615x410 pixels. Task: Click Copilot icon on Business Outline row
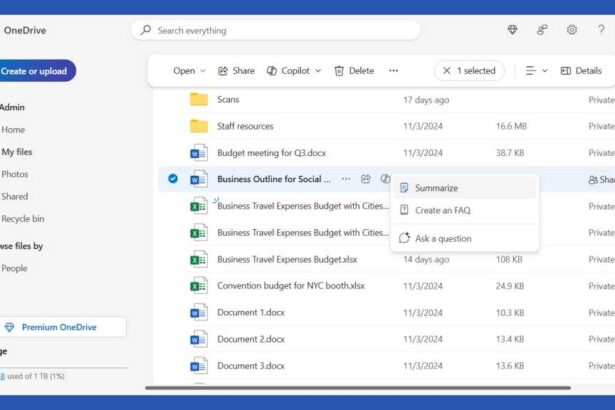[386, 179]
